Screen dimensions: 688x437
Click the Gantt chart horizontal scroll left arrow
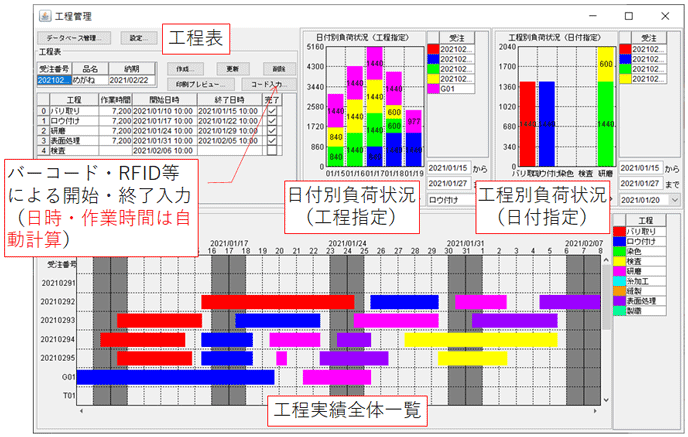pyautogui.click(x=81, y=411)
